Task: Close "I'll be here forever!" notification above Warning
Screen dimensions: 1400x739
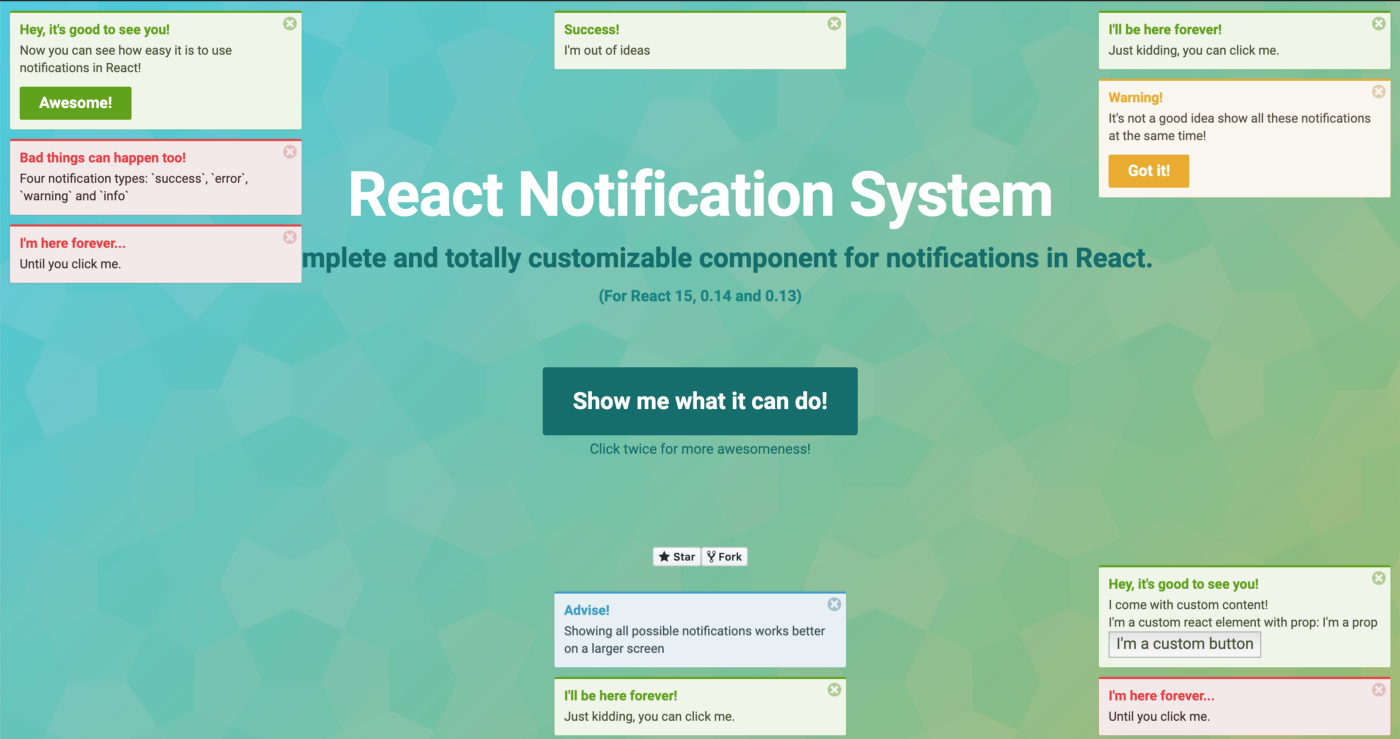Action: pos(1378,24)
